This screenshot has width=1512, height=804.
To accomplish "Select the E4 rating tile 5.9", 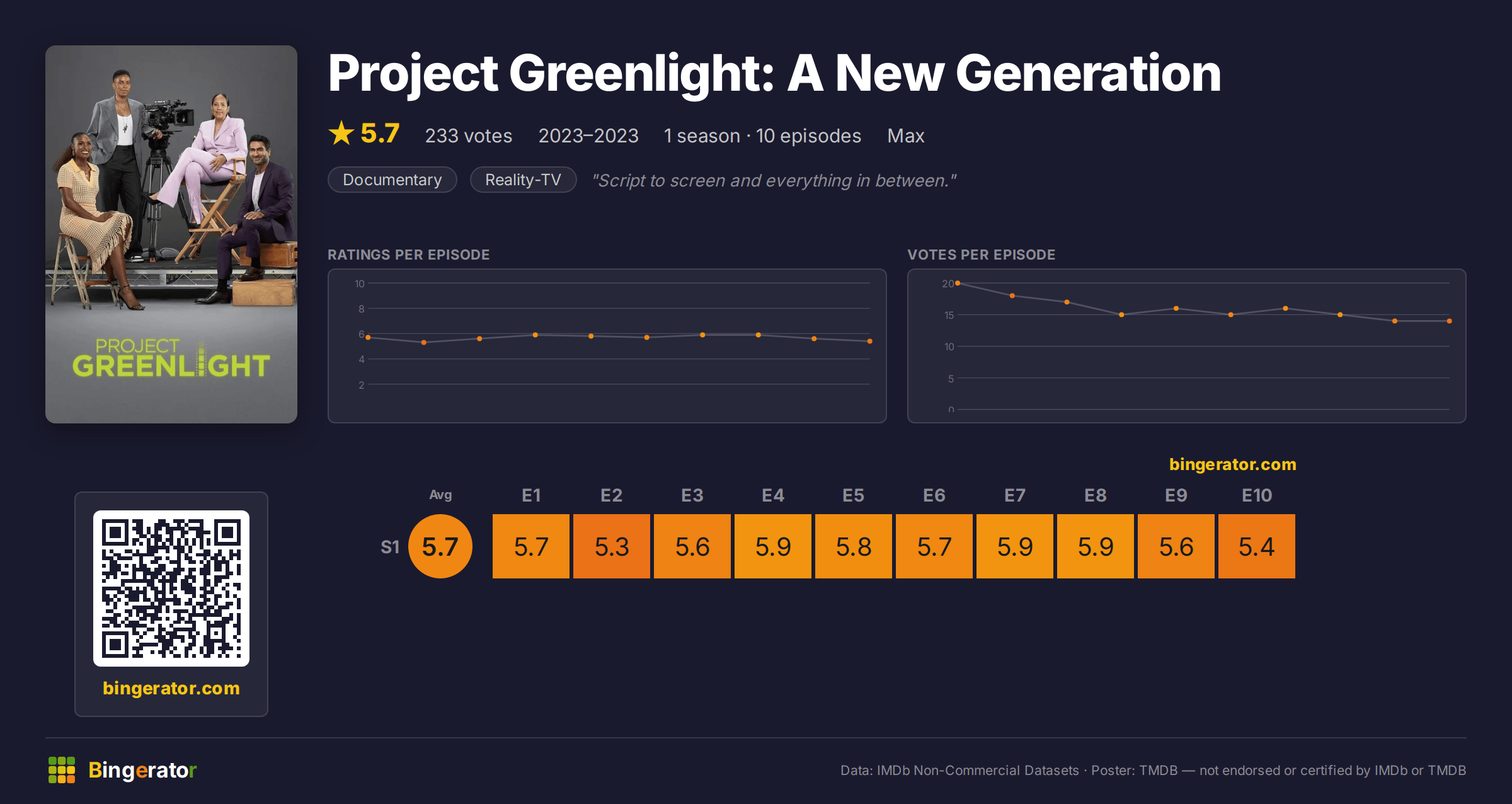I will pos(773,546).
